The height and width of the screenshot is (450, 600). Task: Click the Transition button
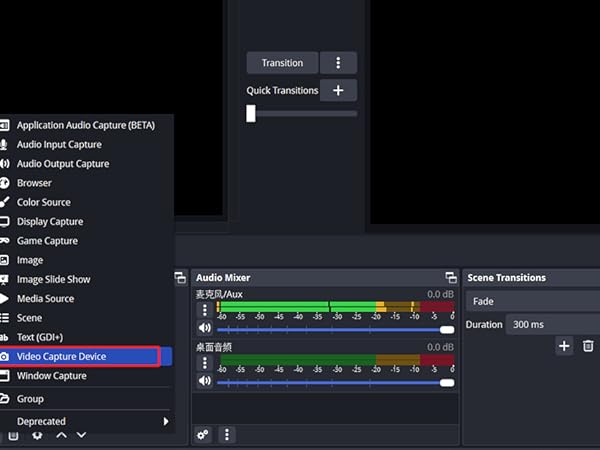(282, 63)
